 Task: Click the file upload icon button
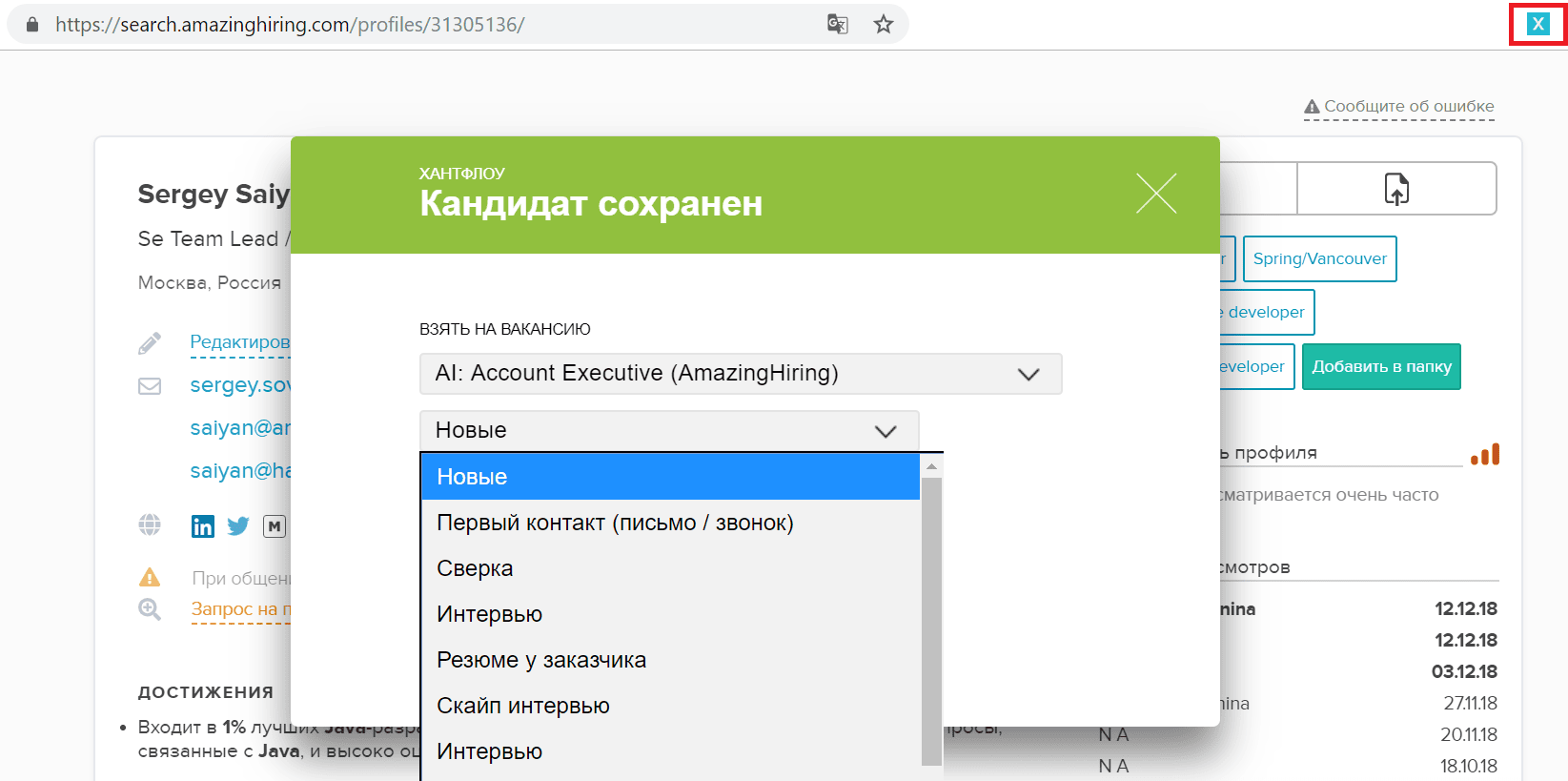tap(1396, 189)
